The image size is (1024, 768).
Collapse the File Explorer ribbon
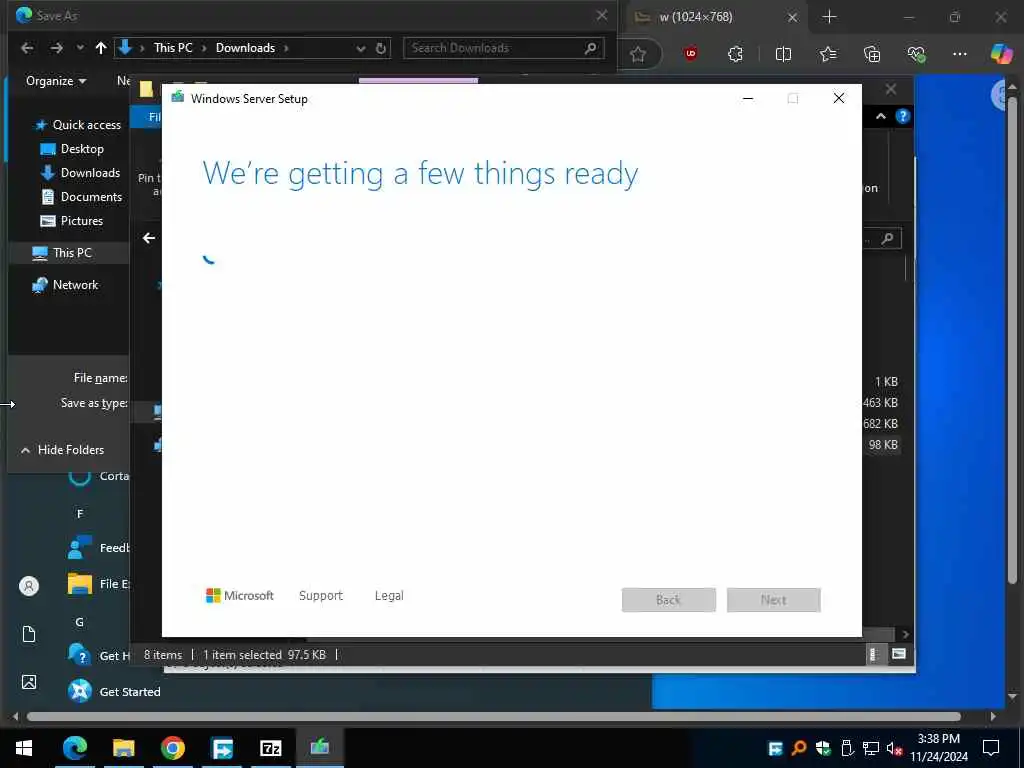tap(881, 116)
